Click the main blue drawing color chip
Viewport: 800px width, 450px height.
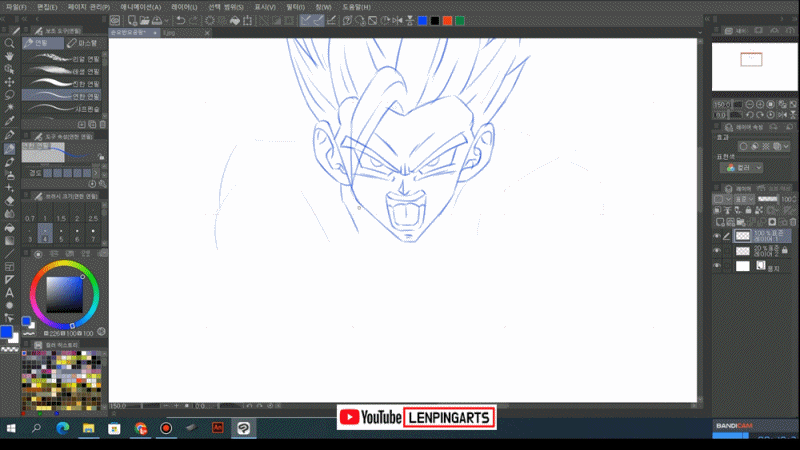[6, 332]
